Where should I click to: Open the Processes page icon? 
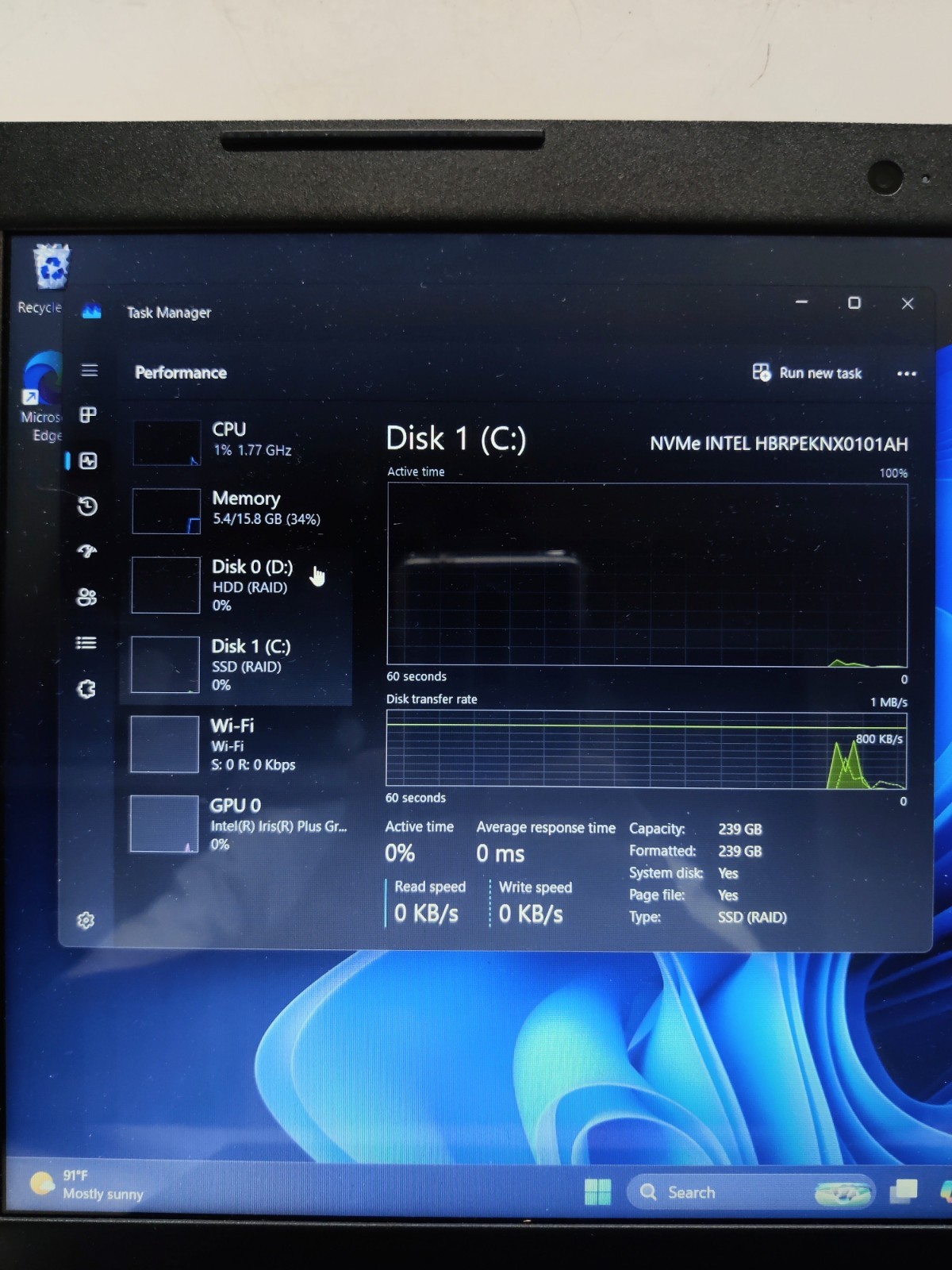pyautogui.click(x=88, y=415)
